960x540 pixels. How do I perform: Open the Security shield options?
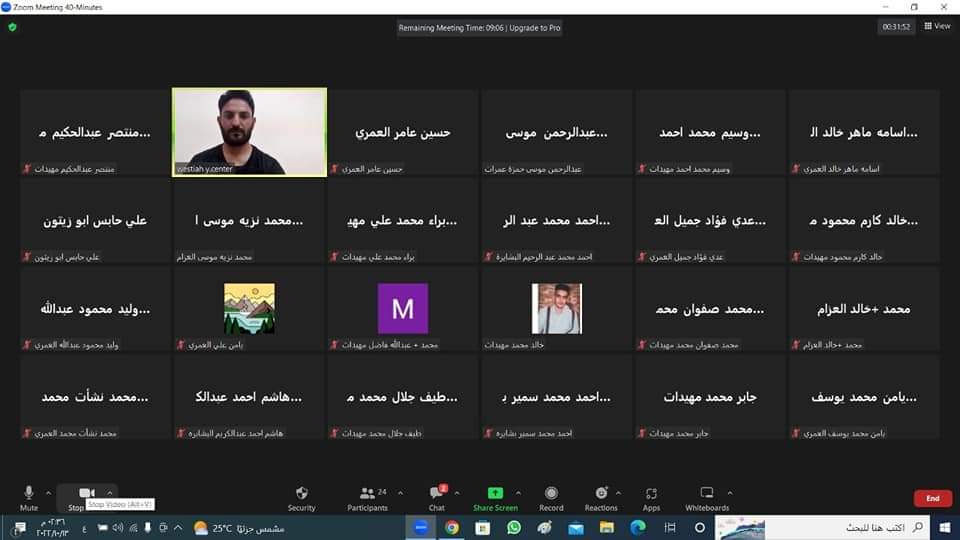tap(301, 496)
